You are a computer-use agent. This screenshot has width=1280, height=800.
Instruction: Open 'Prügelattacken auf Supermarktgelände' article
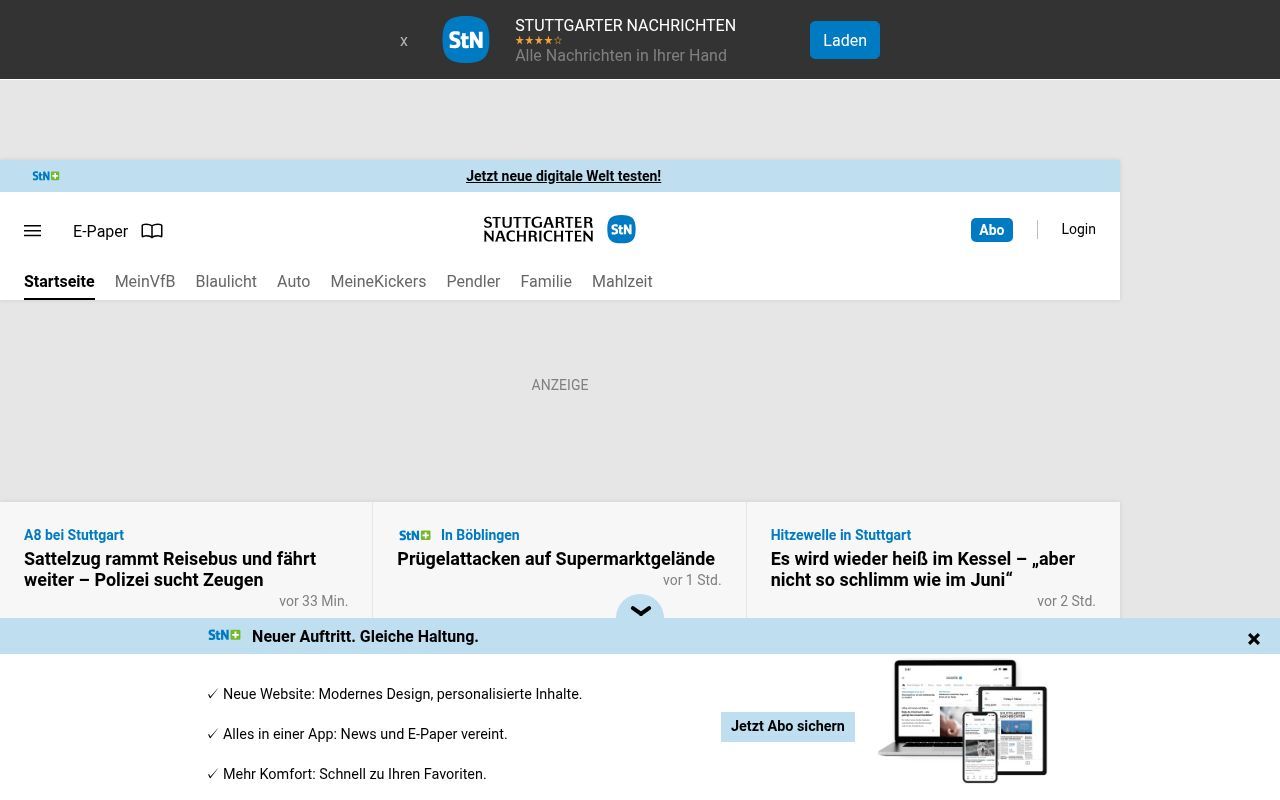(x=556, y=559)
